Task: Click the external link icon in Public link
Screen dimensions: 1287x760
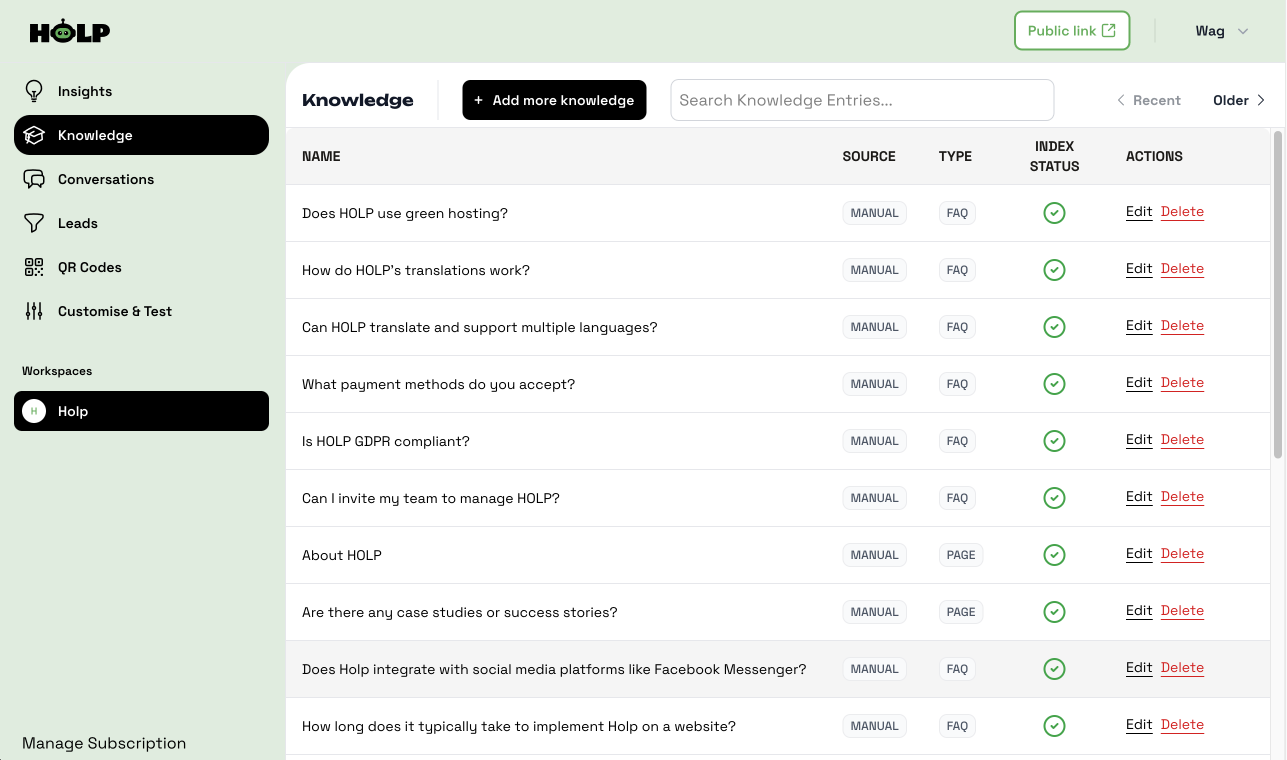Action: click(1108, 30)
